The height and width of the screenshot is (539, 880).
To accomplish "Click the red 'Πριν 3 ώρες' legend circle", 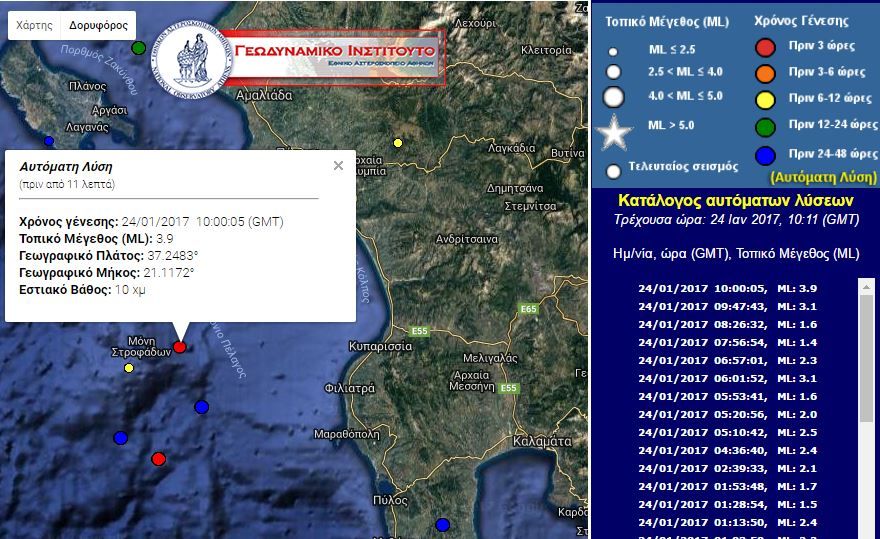I will pos(765,47).
